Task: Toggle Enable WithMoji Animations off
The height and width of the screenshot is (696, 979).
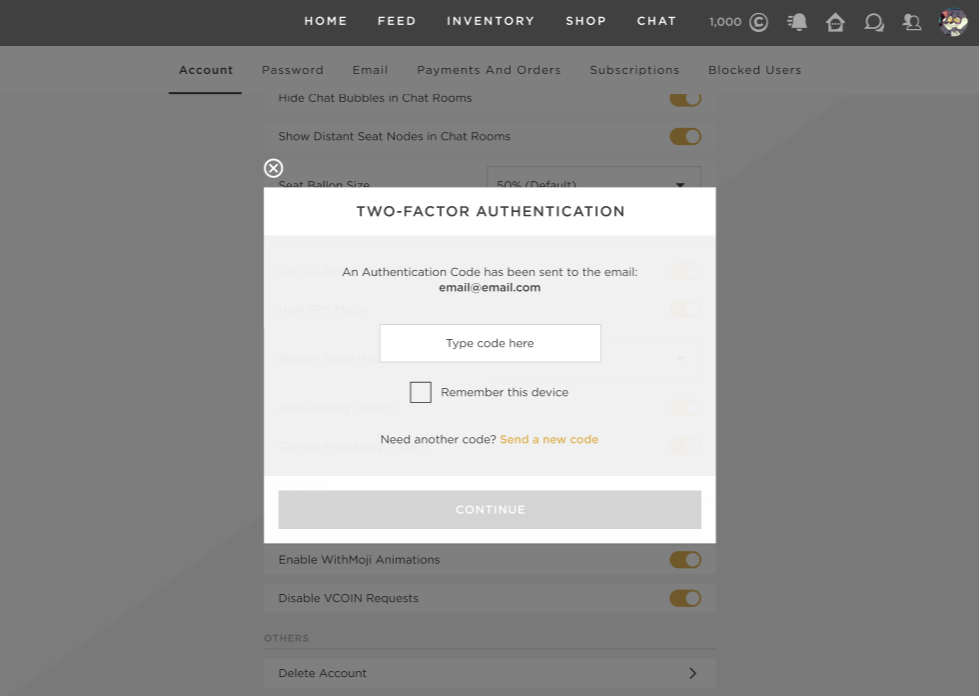Action: click(685, 560)
